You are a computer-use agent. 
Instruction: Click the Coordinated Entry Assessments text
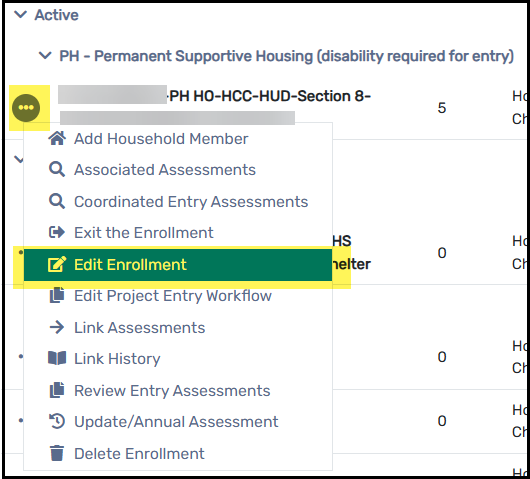[x=191, y=202]
